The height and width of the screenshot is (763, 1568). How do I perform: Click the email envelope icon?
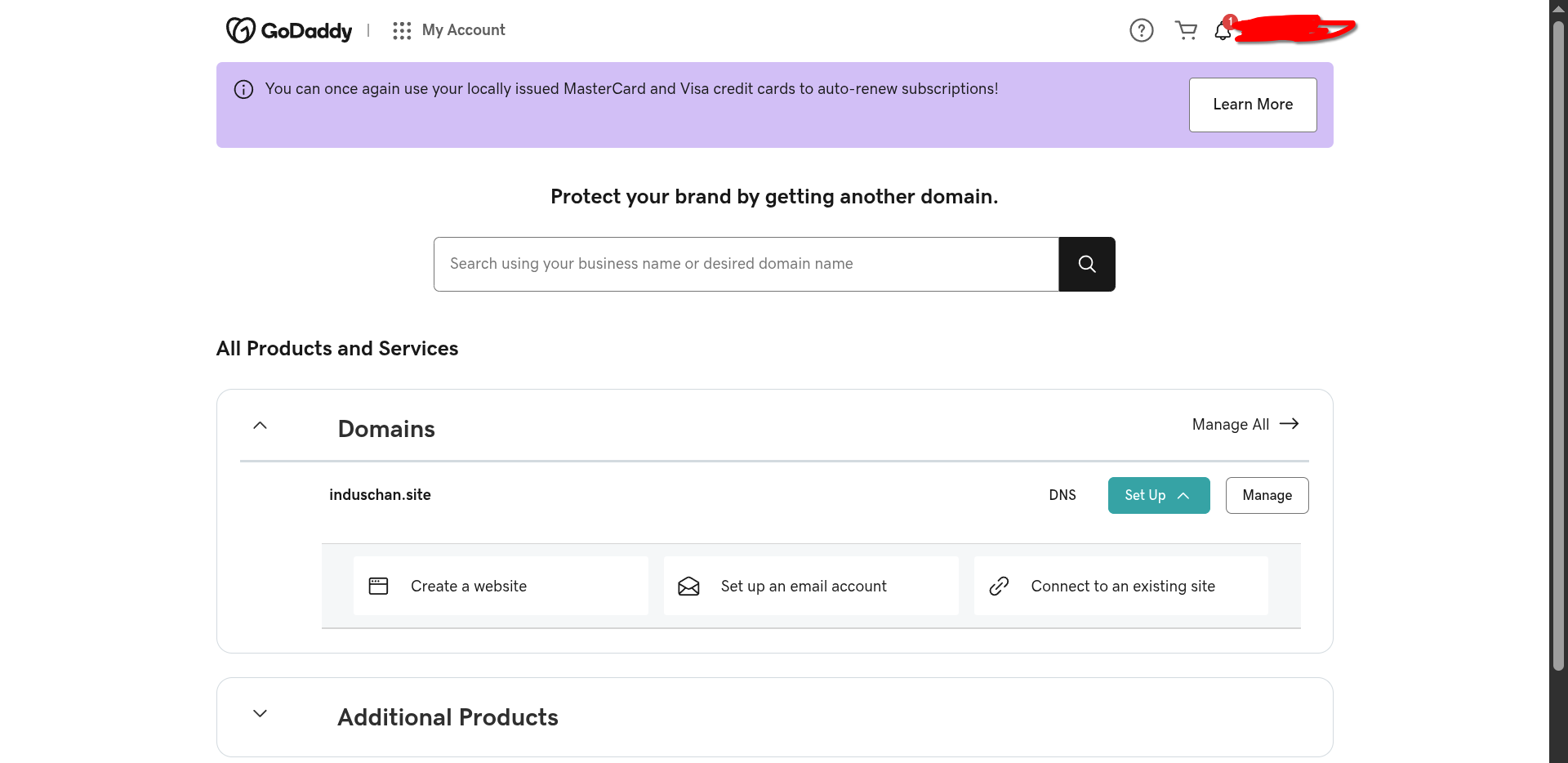point(688,586)
